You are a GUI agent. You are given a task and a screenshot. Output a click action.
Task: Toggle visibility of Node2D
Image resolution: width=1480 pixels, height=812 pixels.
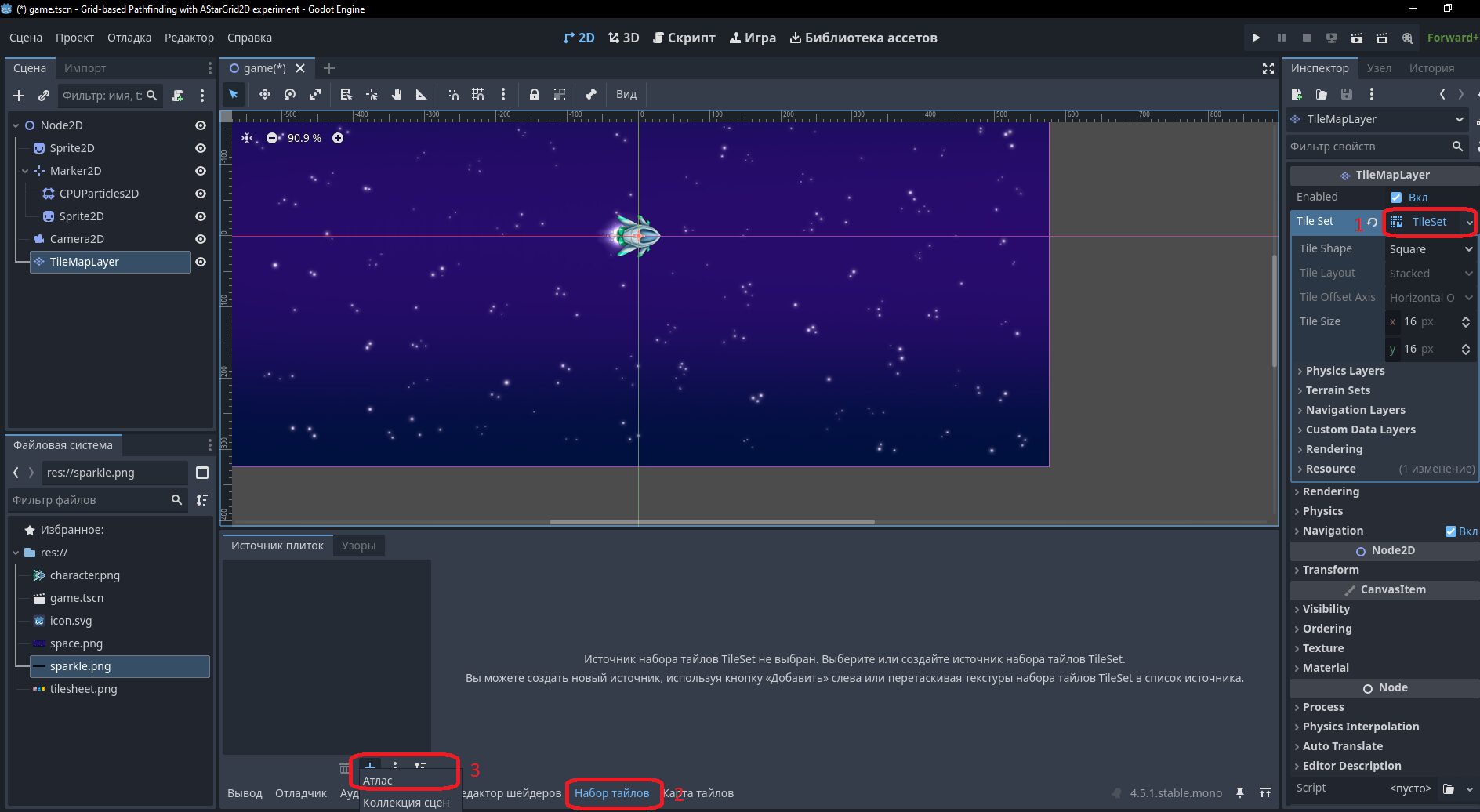[x=201, y=125]
